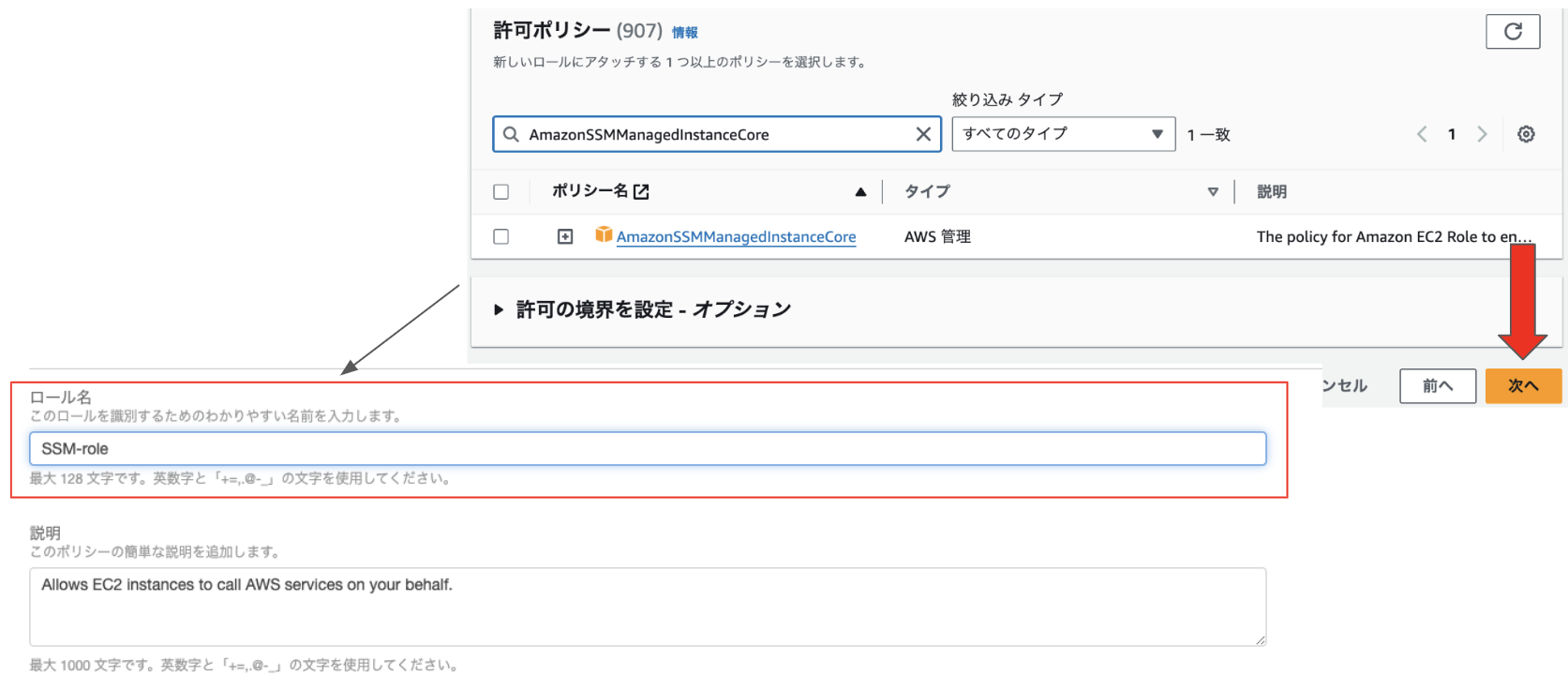Go to next page chevron
The height and width of the screenshot is (676, 1568).
tap(1482, 134)
